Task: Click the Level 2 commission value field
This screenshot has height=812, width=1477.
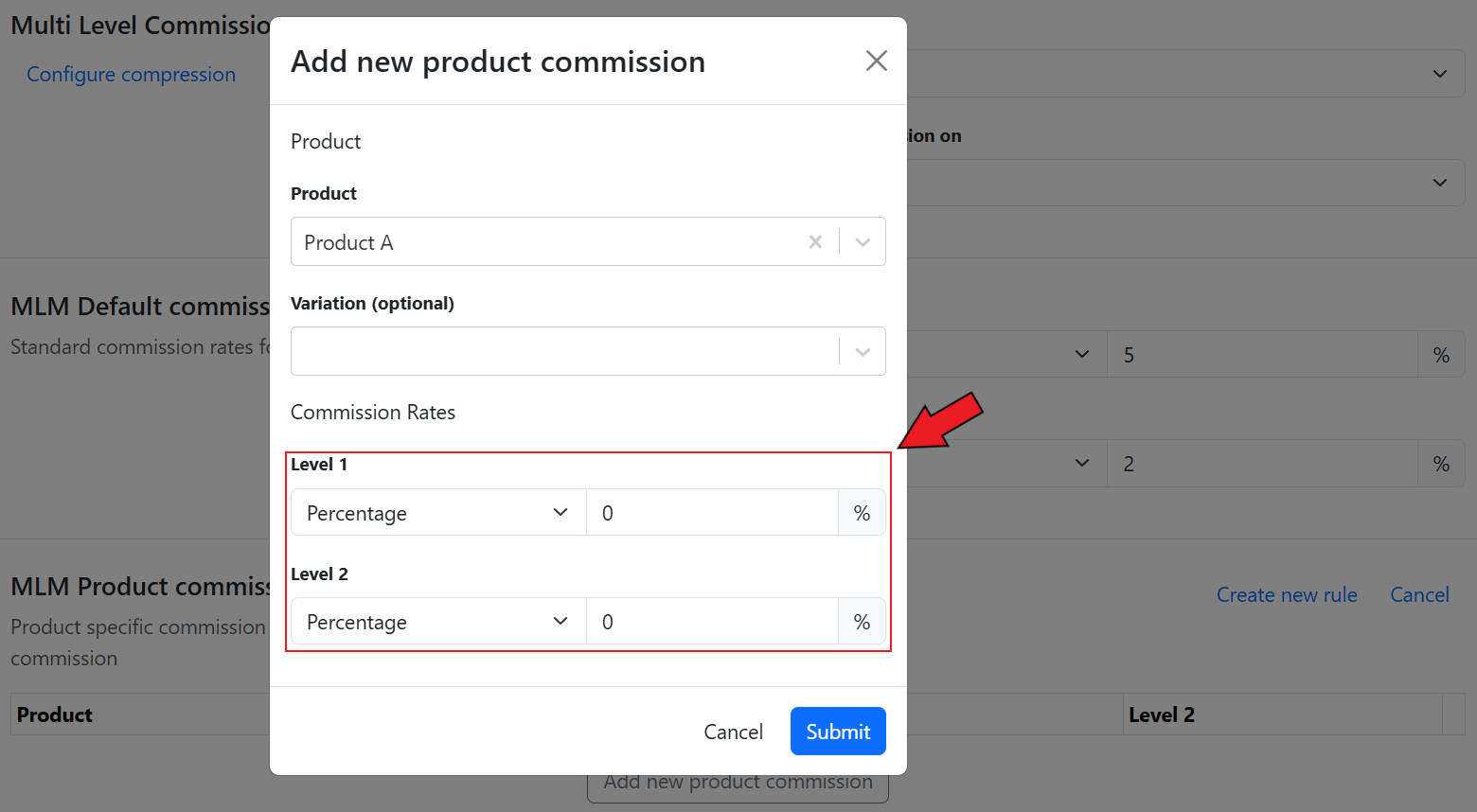Action: tap(711, 622)
